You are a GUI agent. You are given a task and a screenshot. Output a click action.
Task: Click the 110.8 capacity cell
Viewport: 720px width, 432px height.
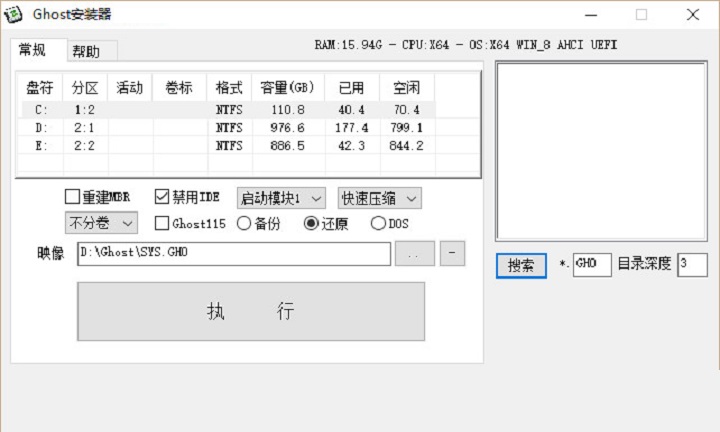click(x=288, y=110)
